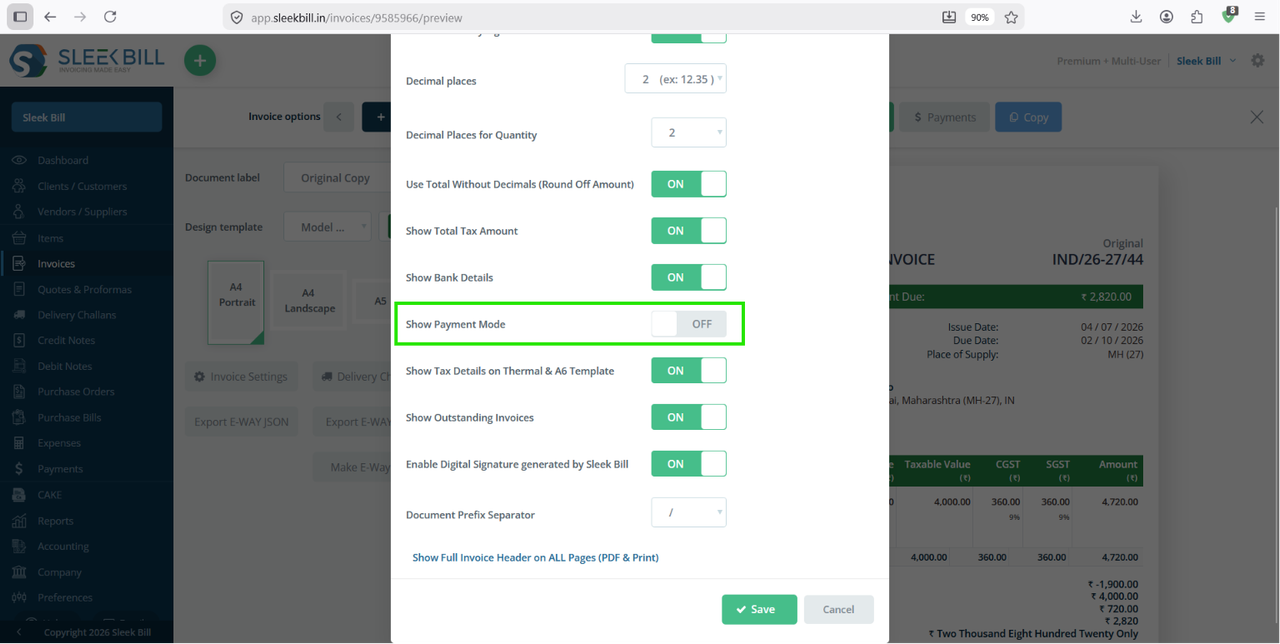The height and width of the screenshot is (644, 1280).
Task: Go to Dashboard in the sidebar
Action: tap(63, 160)
